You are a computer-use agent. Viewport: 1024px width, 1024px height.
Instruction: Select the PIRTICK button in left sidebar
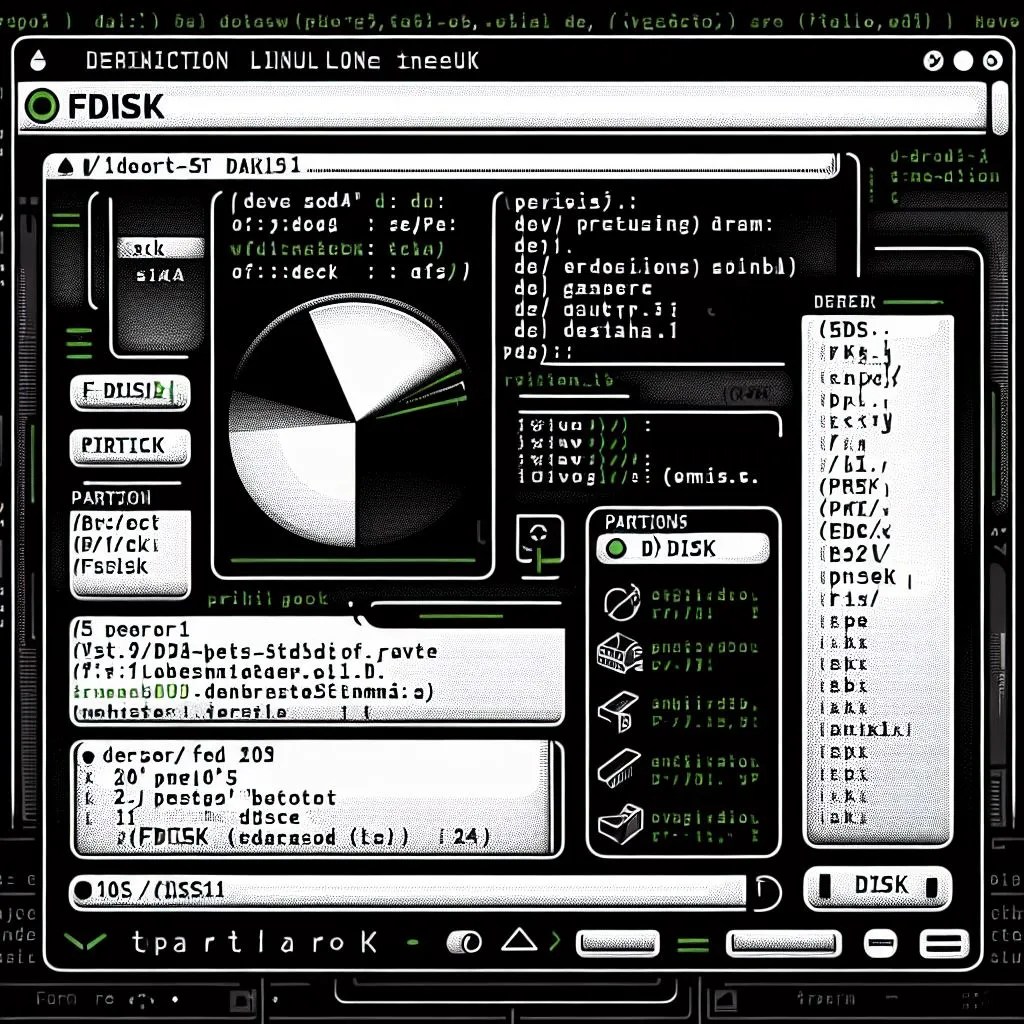(x=130, y=446)
